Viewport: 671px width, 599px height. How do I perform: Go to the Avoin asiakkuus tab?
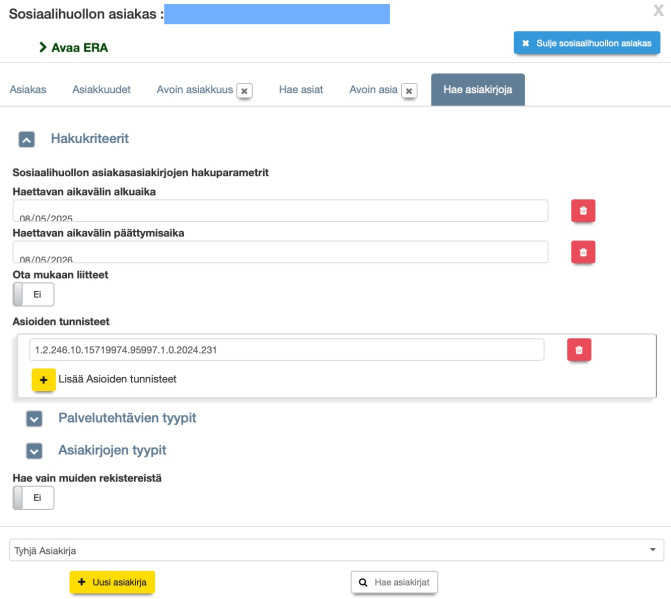[195, 89]
